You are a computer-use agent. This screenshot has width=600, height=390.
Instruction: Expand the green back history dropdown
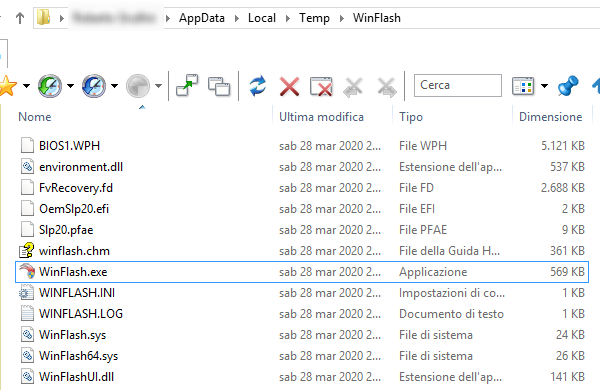[70, 86]
